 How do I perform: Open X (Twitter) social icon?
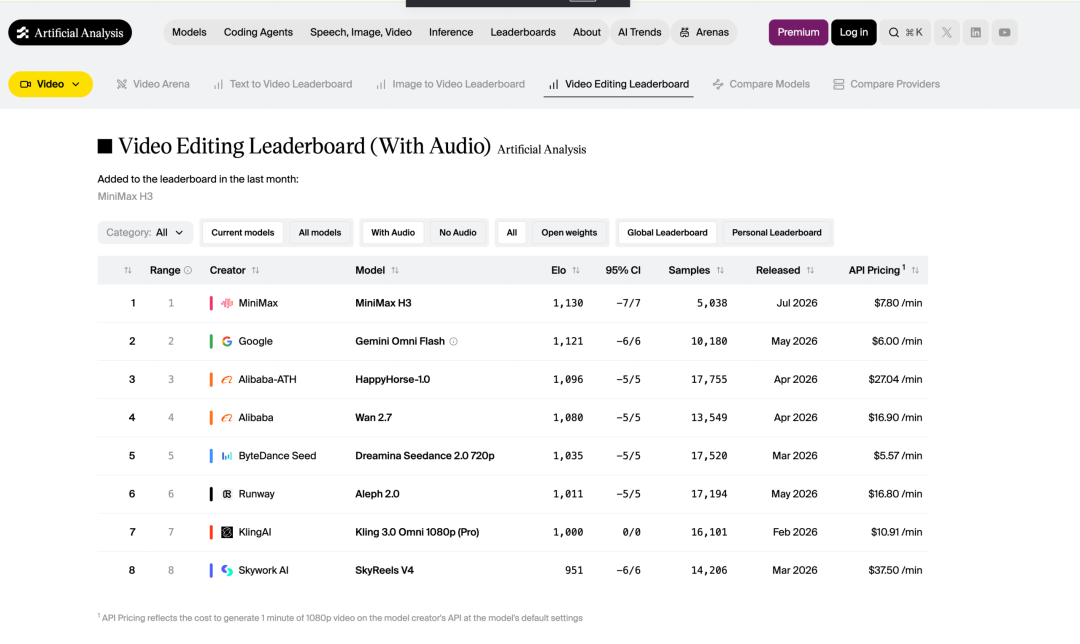pos(947,32)
